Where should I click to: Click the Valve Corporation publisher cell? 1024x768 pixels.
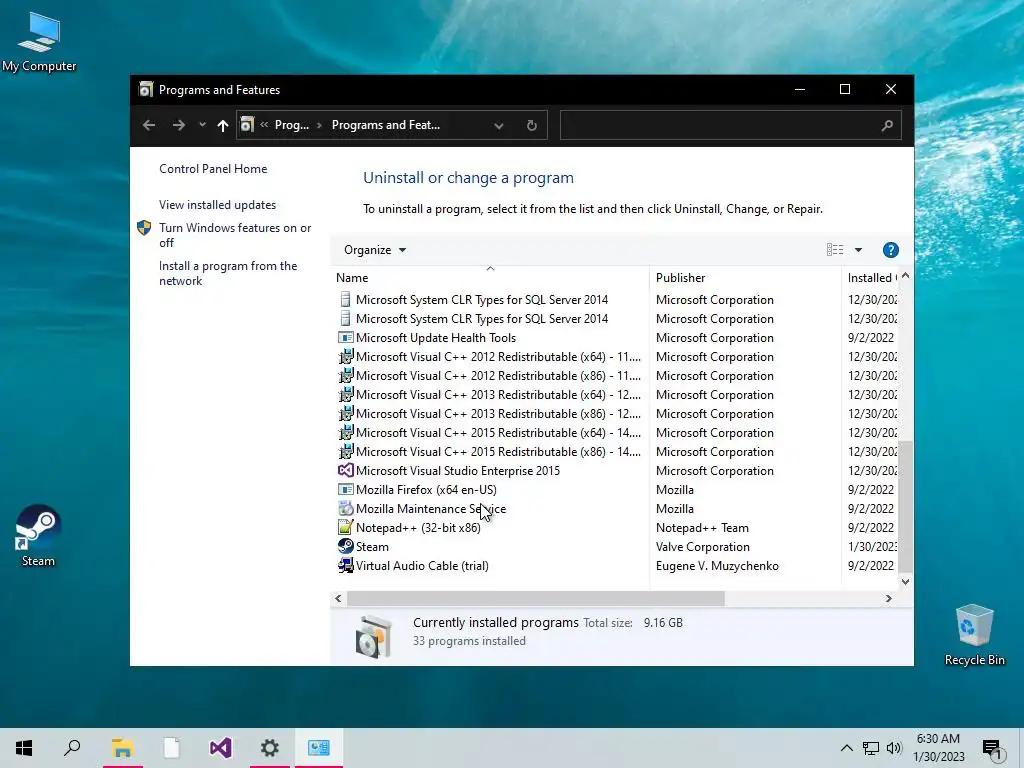coord(703,547)
